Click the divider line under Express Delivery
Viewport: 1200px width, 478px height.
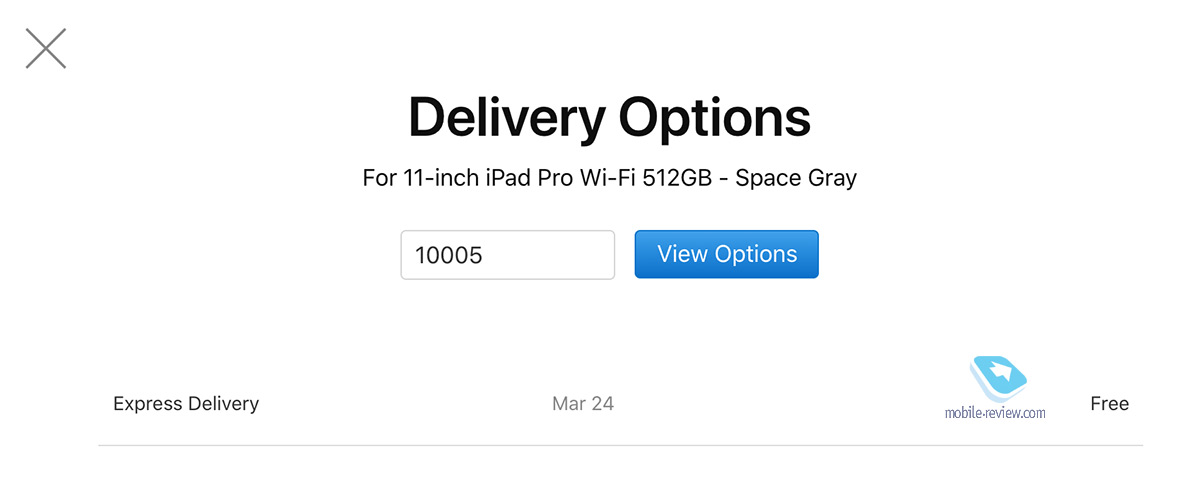point(620,445)
